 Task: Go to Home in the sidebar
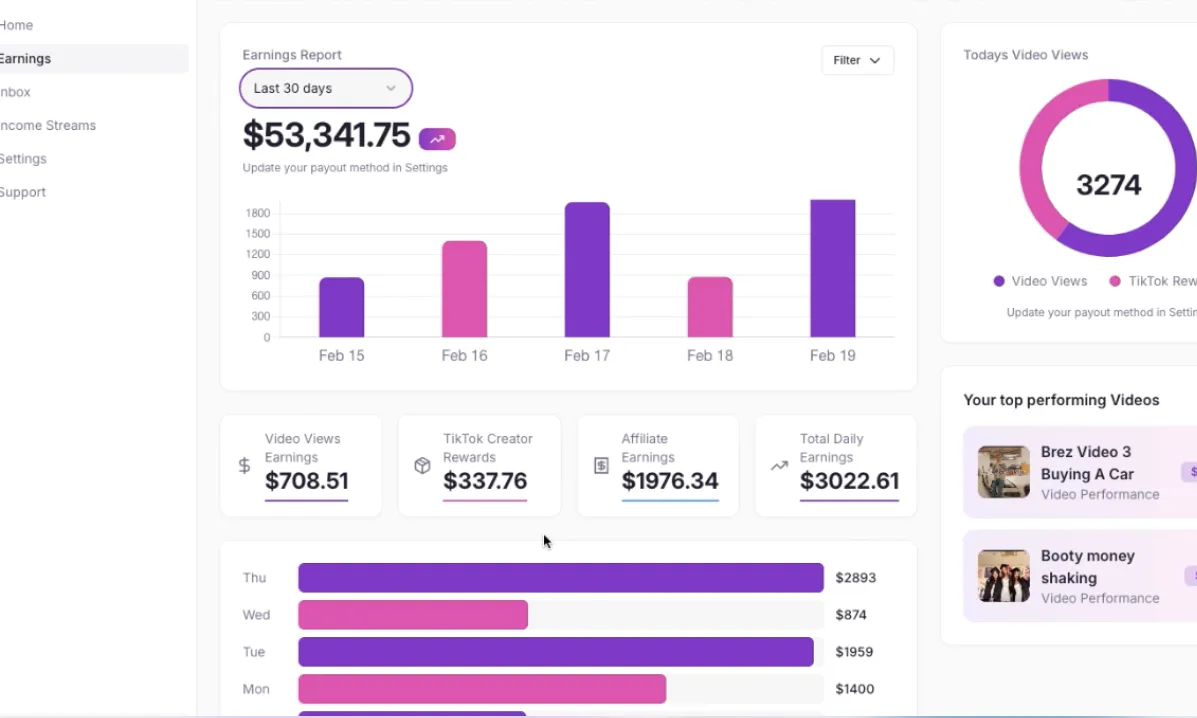coord(17,25)
